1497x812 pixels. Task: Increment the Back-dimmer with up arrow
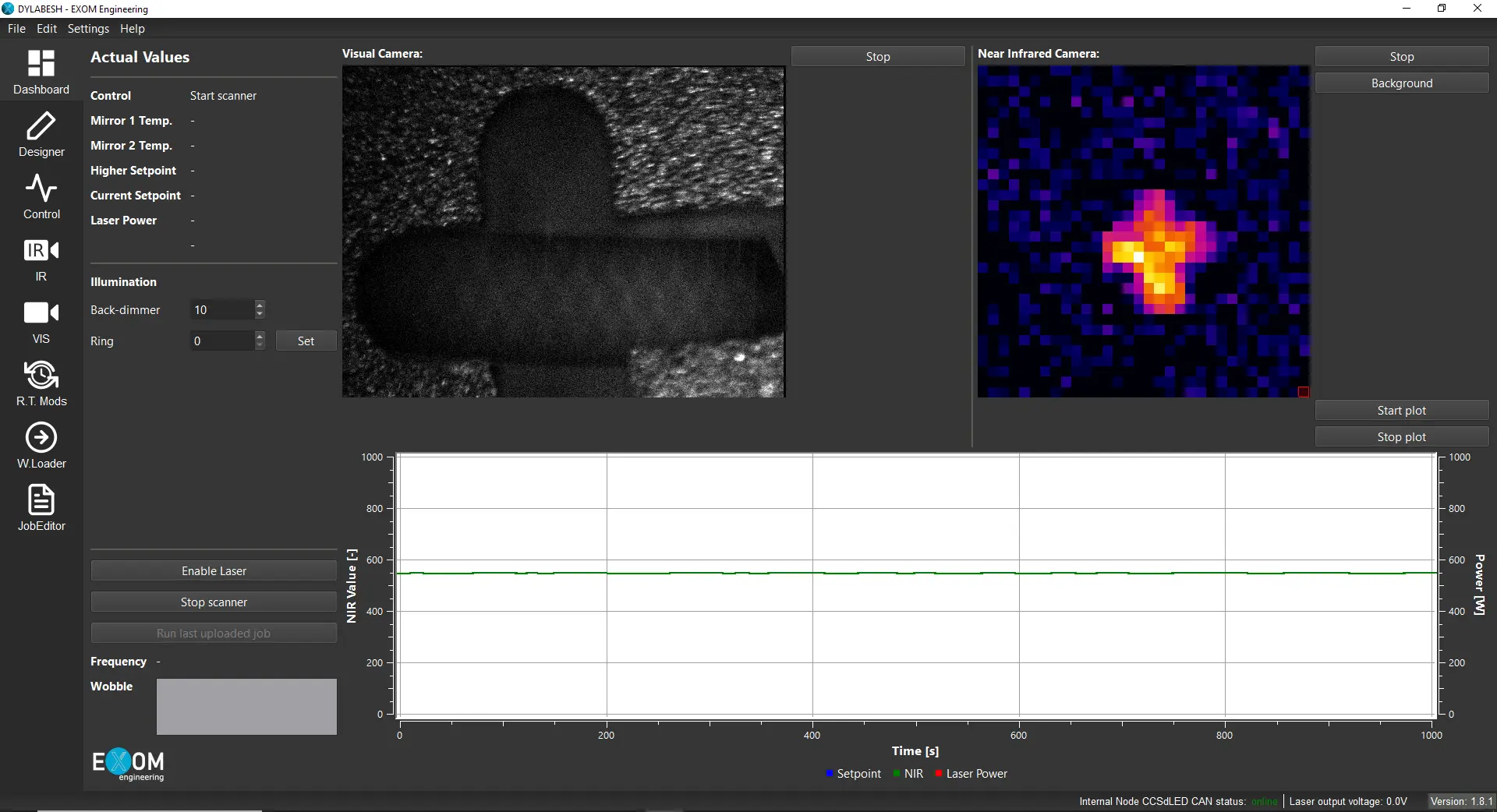(260, 305)
